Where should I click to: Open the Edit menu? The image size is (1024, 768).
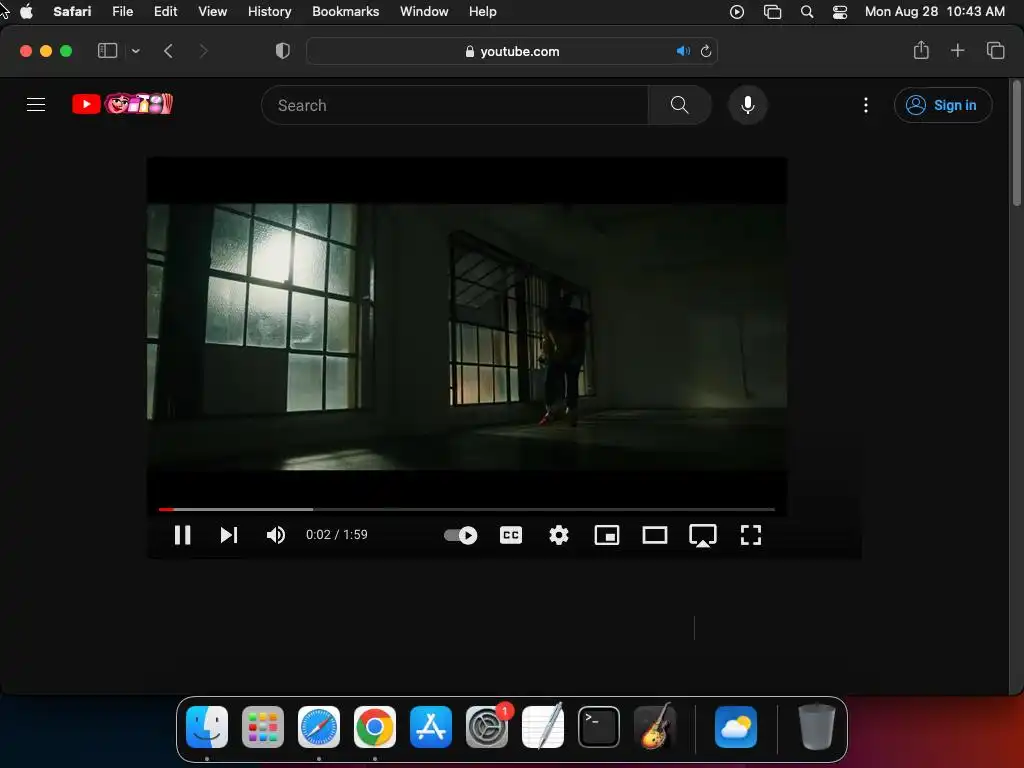[x=165, y=12]
